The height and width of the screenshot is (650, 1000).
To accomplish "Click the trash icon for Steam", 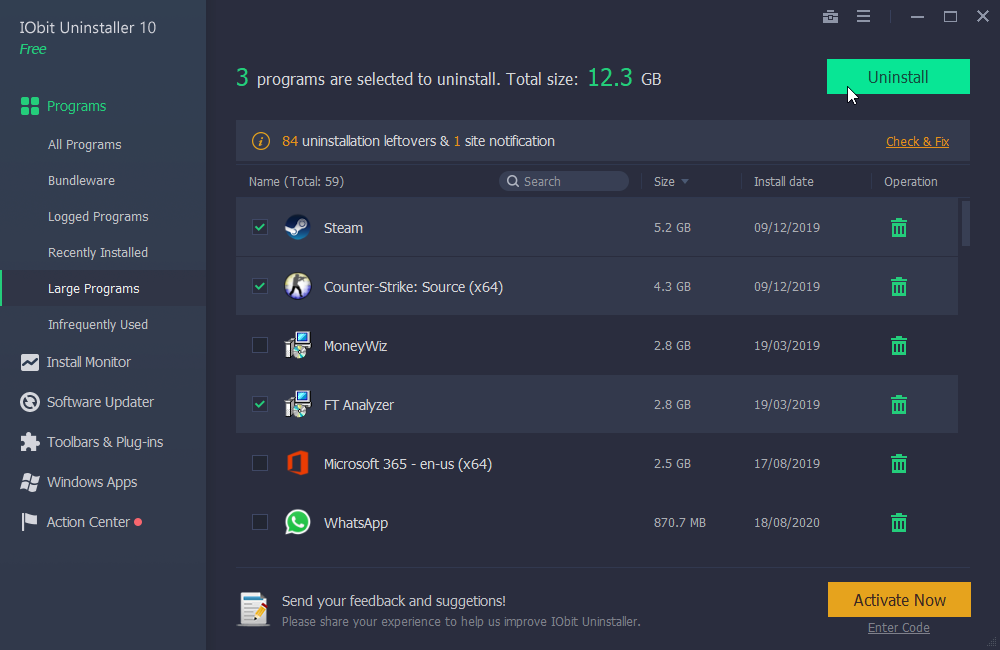I will [899, 228].
